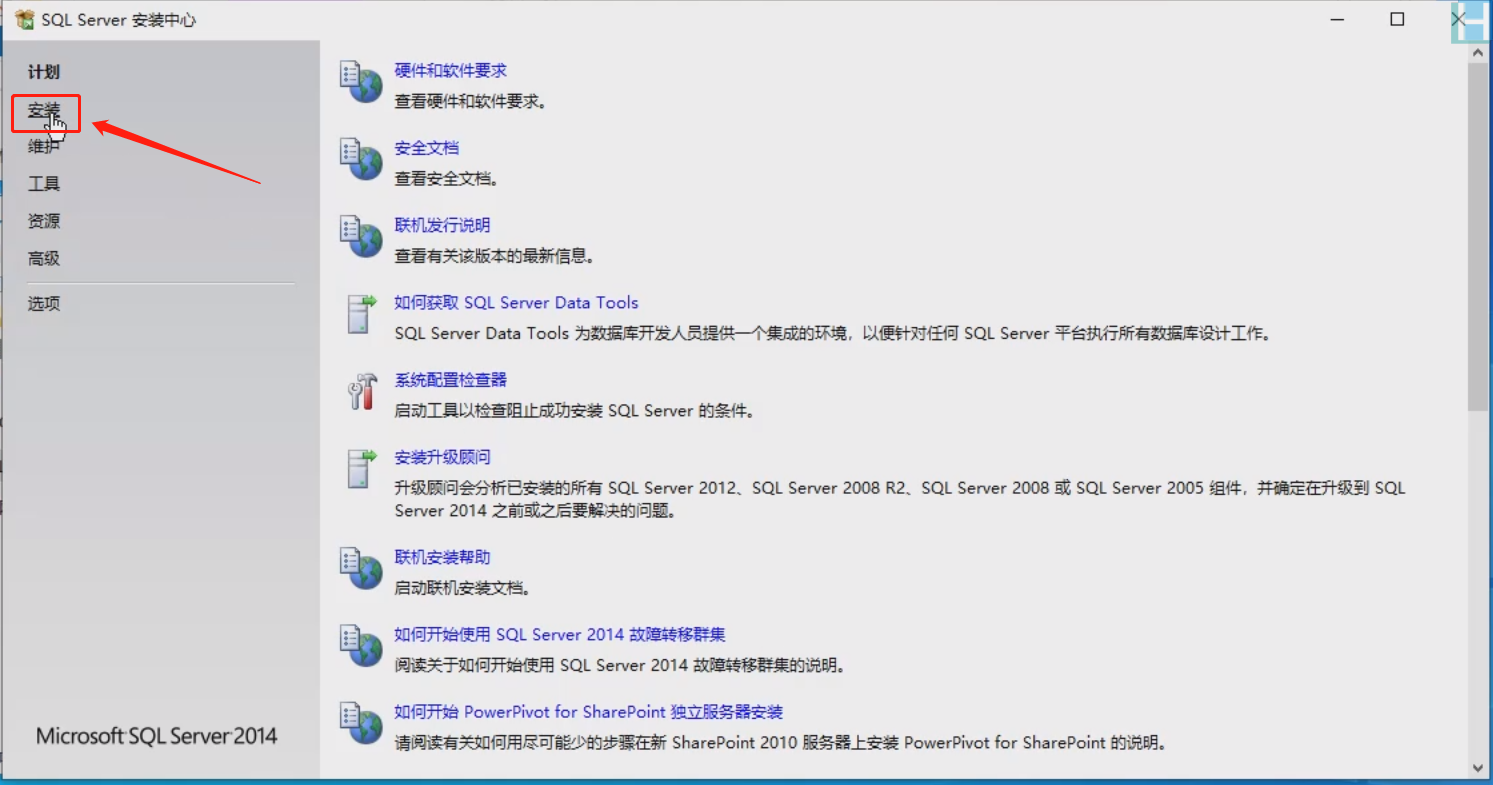
Task: Click the vertical scrollbar thumb
Action: [x=1478, y=236]
